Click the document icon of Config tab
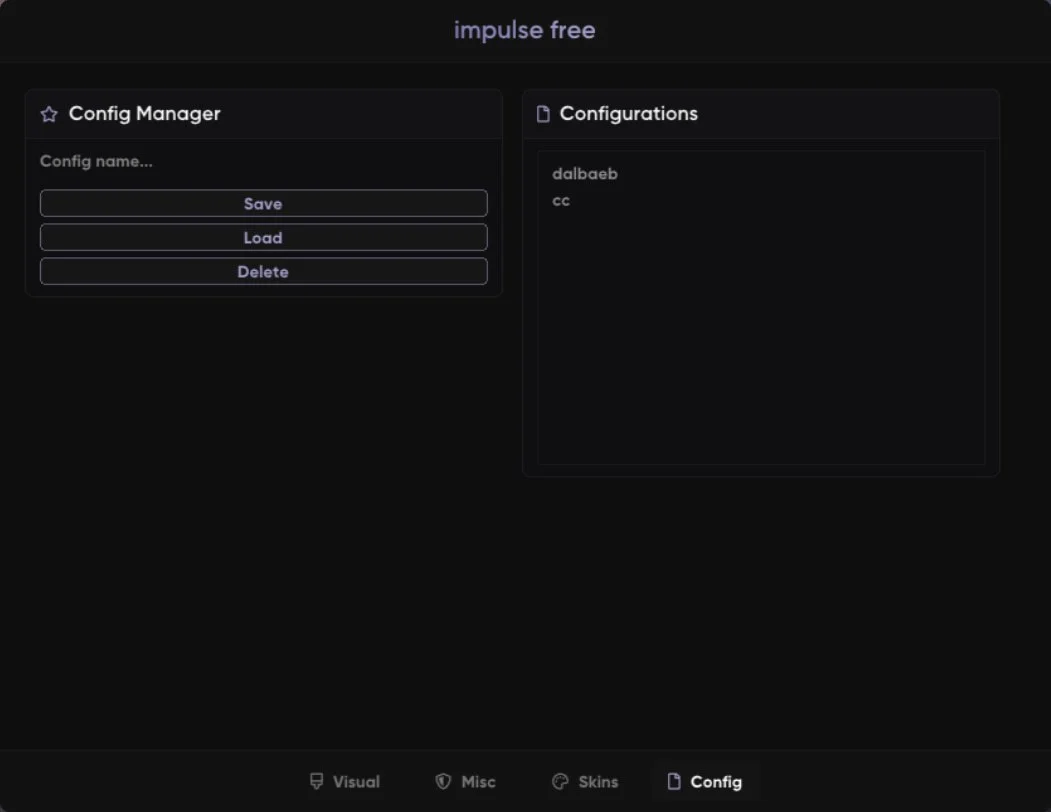1051x812 pixels. [x=674, y=781]
